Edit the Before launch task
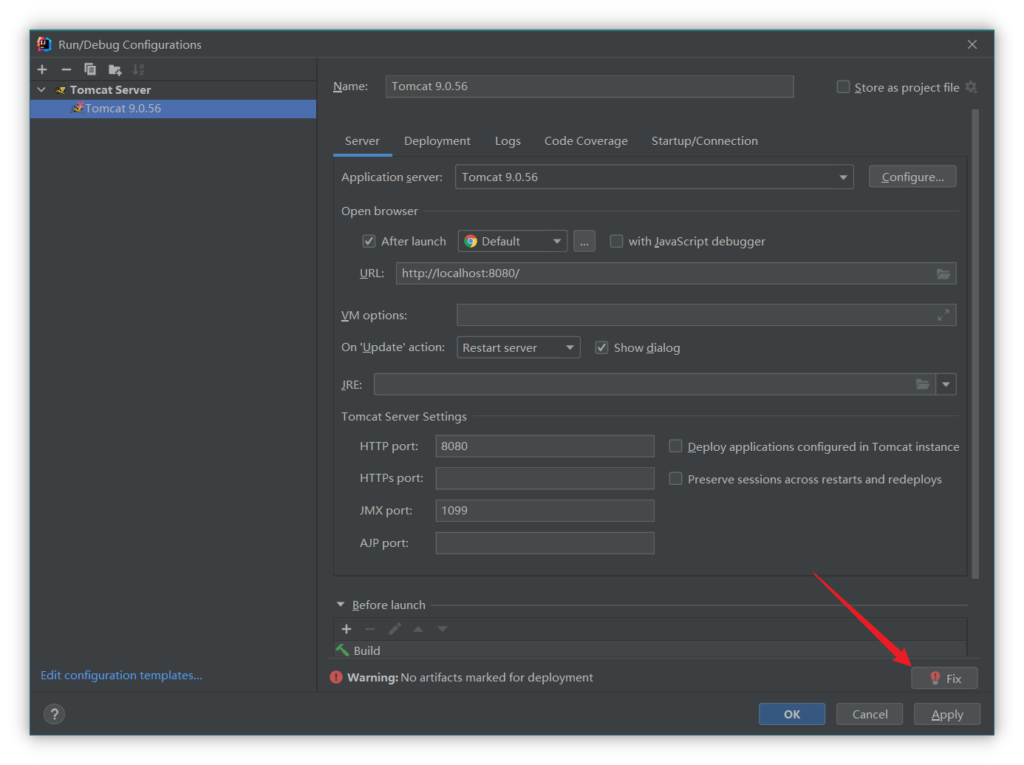 [394, 629]
